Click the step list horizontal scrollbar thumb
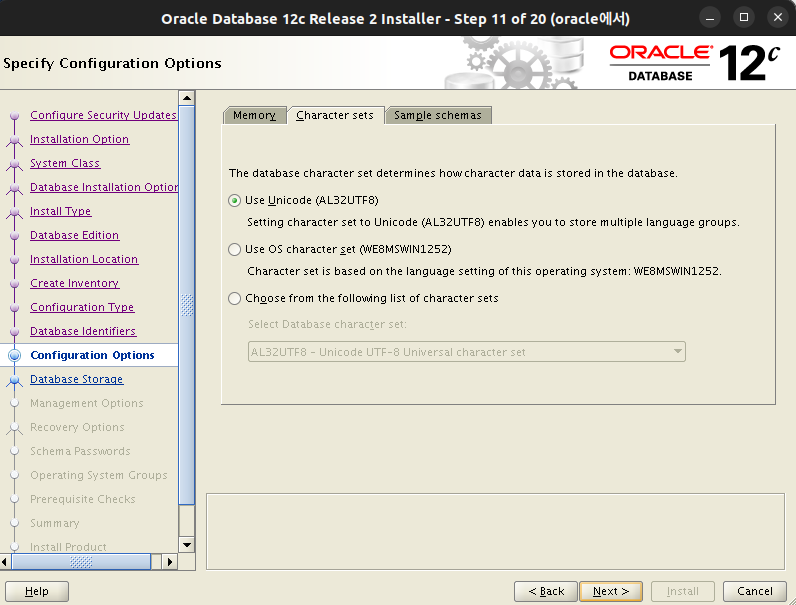This screenshot has width=796, height=605. (x=81, y=562)
